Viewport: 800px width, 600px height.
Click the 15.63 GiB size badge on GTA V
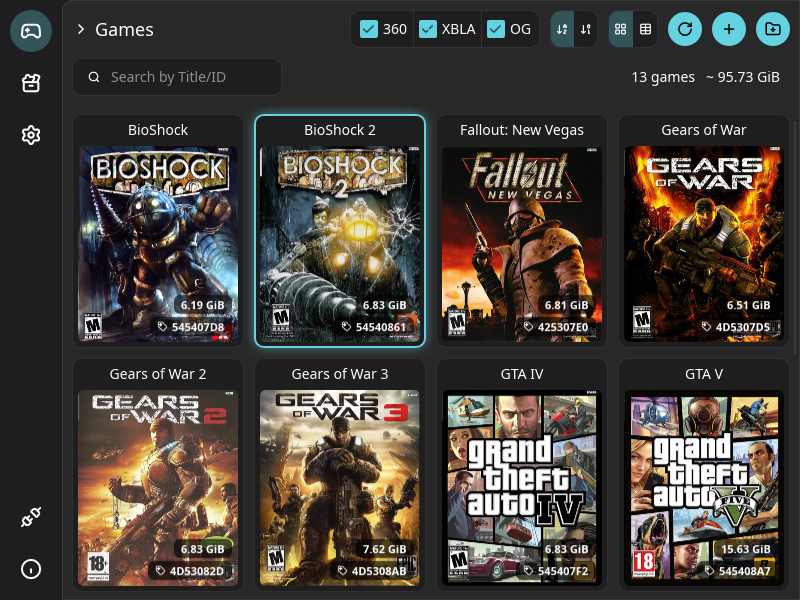pos(746,549)
